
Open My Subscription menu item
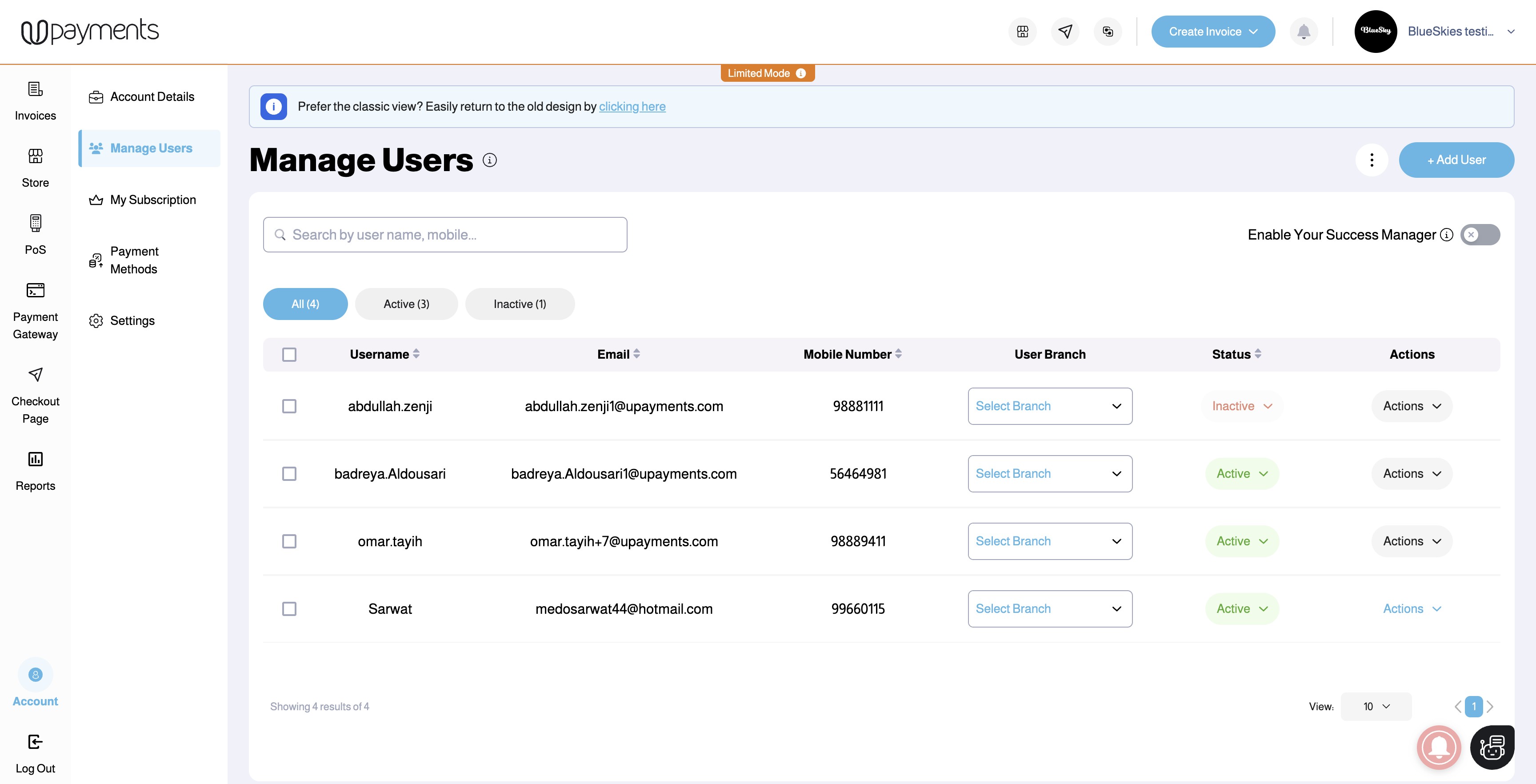pyautogui.click(x=152, y=200)
